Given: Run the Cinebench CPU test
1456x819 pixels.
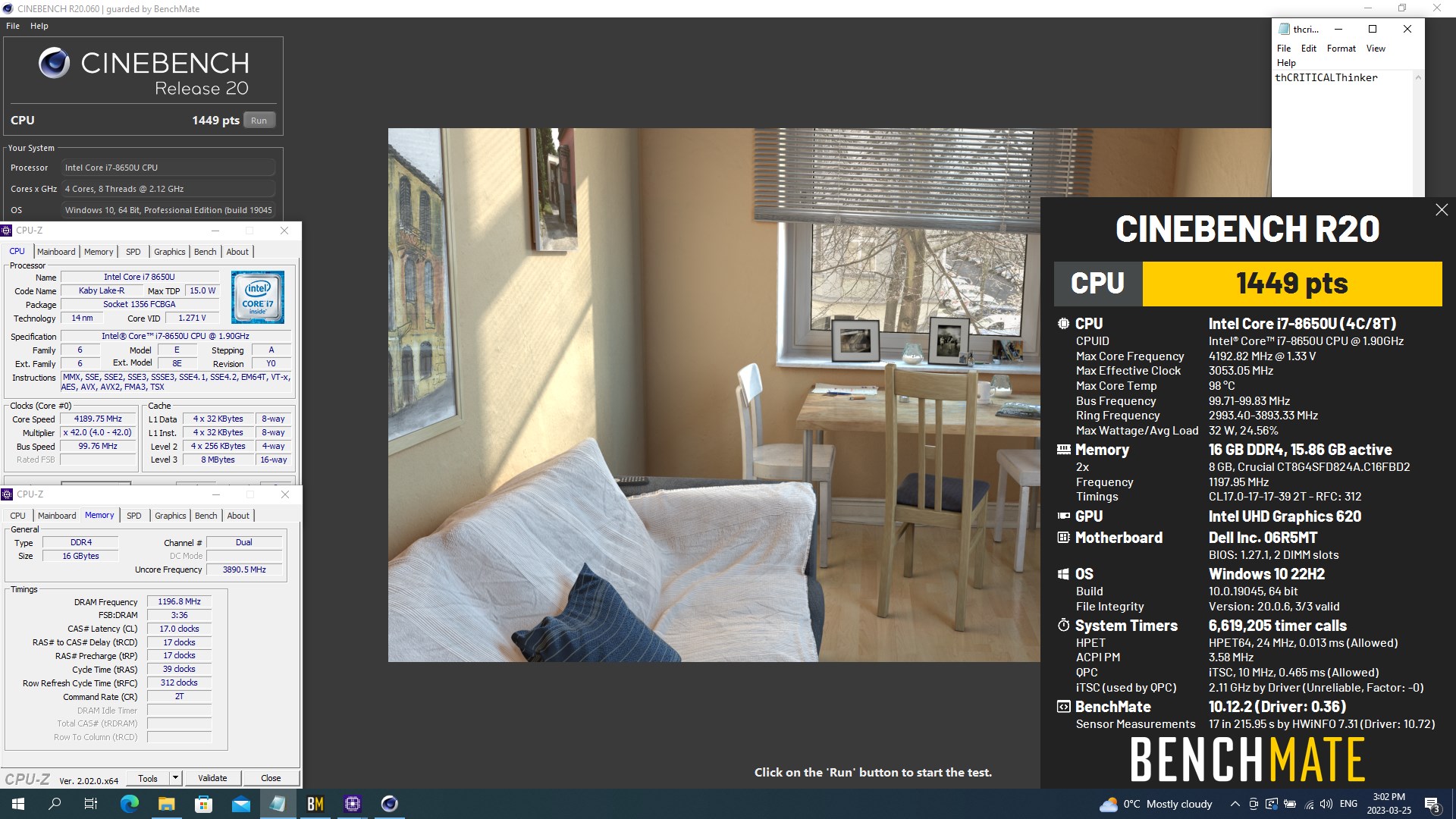Looking at the screenshot, I should (259, 121).
